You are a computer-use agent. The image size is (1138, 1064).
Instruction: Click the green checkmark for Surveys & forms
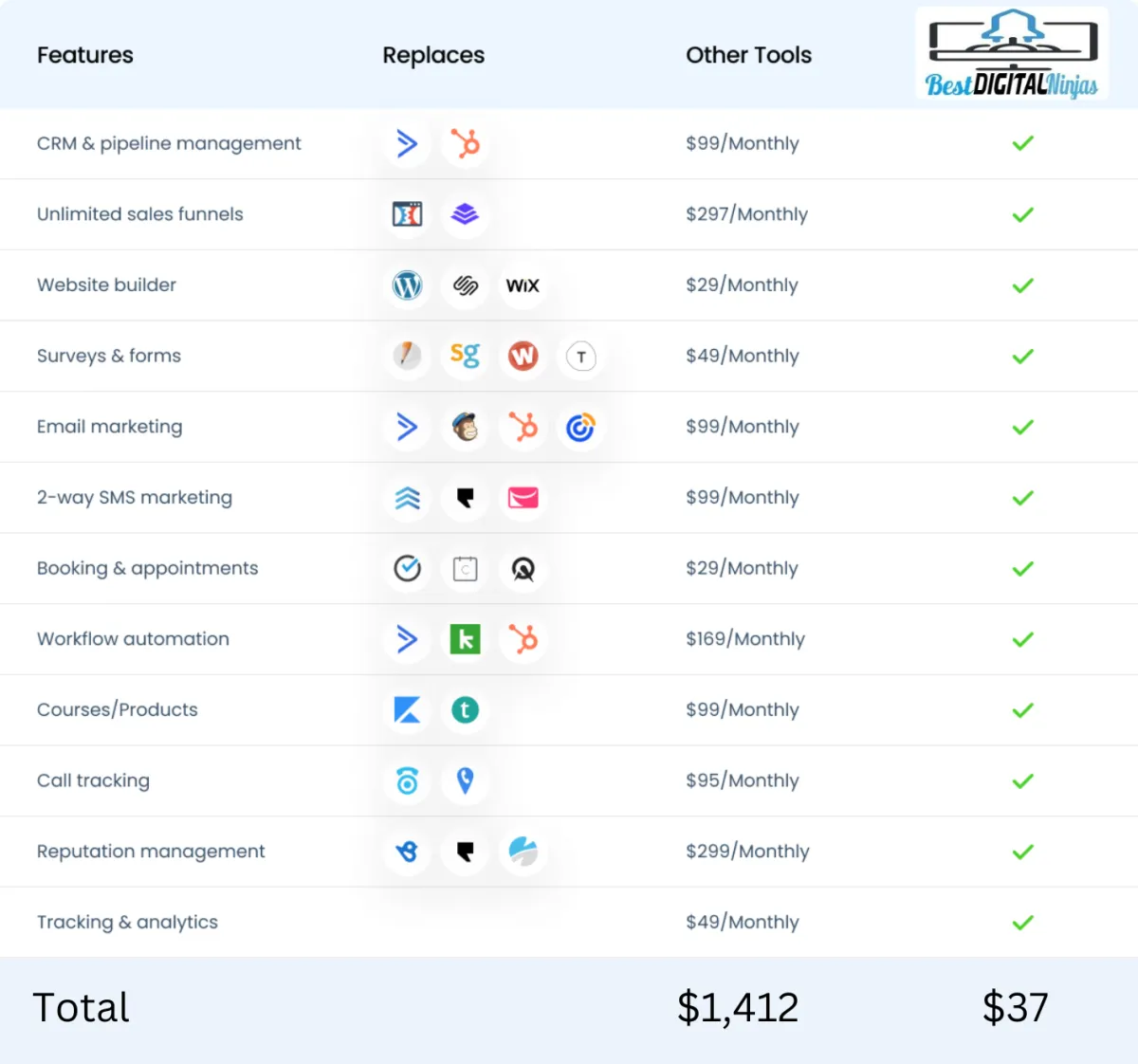coord(1022,357)
